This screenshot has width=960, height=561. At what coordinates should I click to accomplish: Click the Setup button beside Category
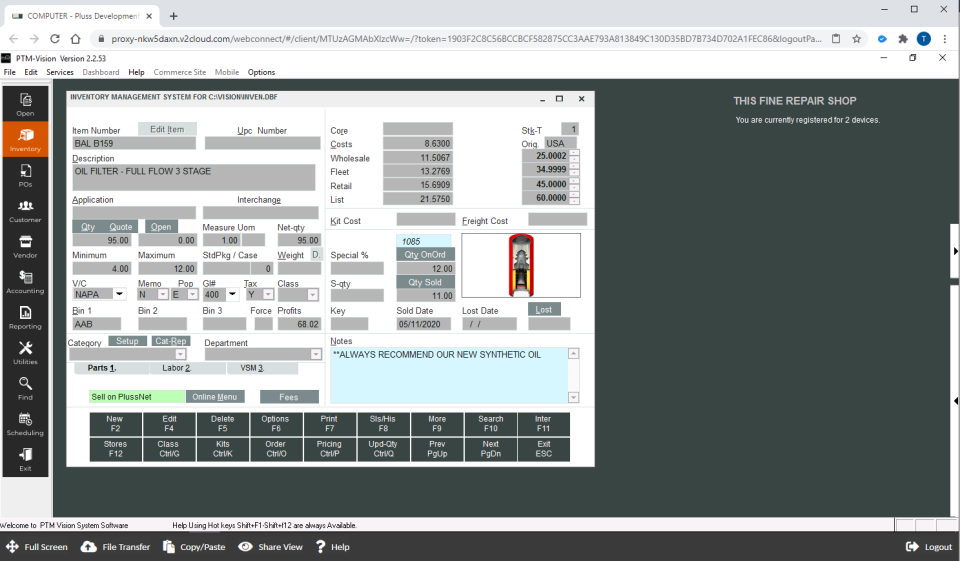coord(127,341)
